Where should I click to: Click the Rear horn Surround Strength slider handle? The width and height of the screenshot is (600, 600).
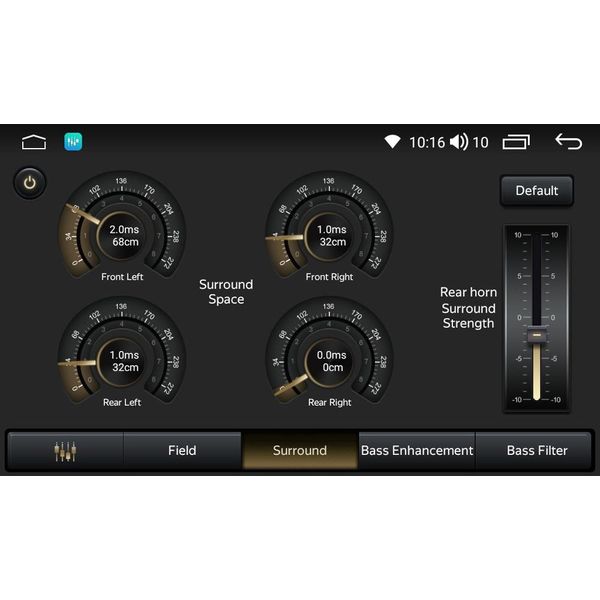(x=537, y=336)
